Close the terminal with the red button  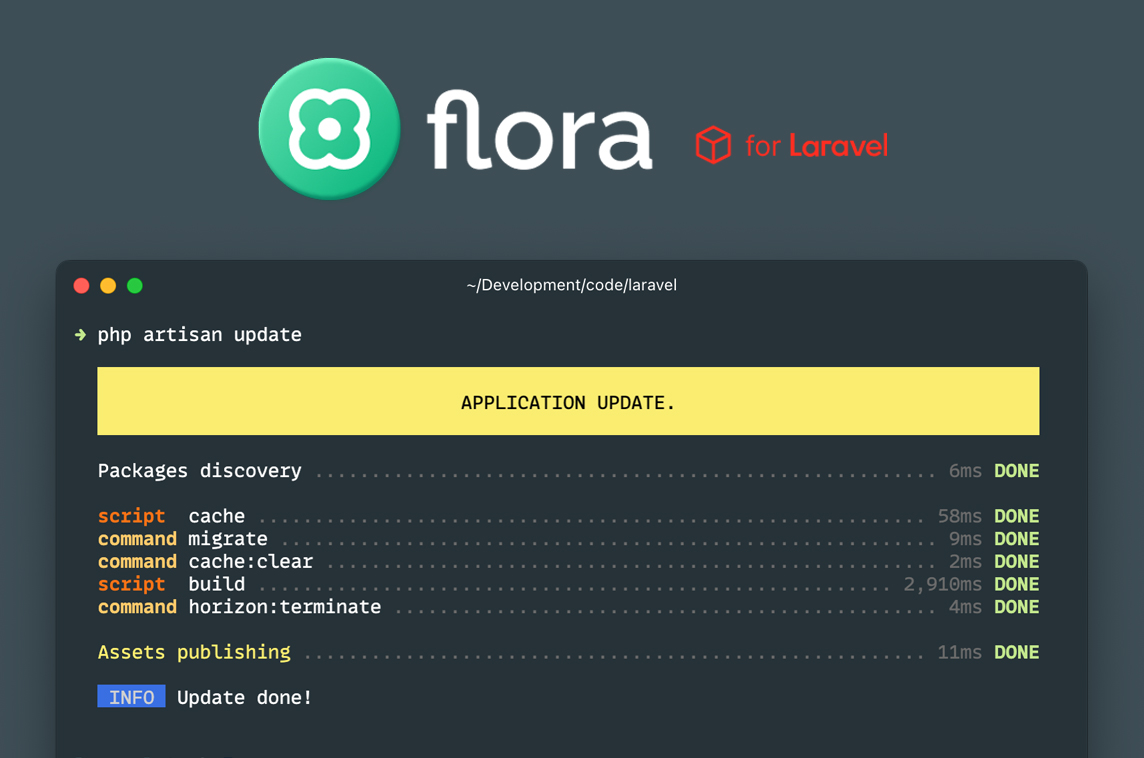pyautogui.click(x=82, y=285)
